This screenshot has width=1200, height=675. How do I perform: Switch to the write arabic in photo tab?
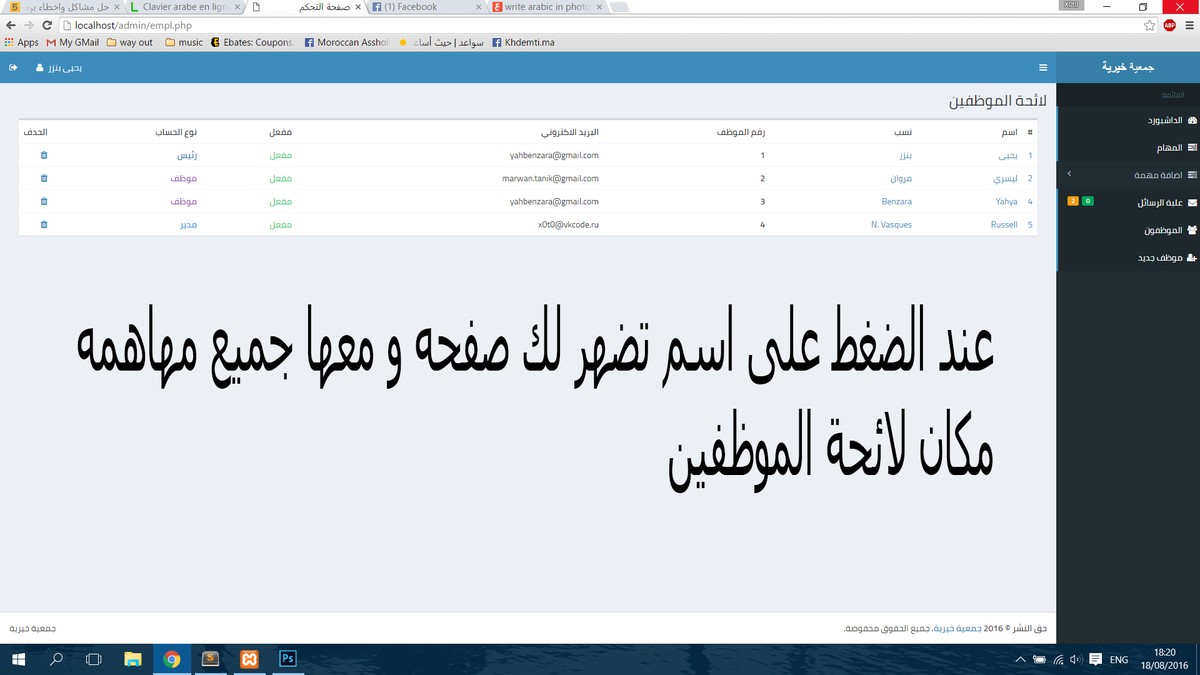pyautogui.click(x=545, y=7)
